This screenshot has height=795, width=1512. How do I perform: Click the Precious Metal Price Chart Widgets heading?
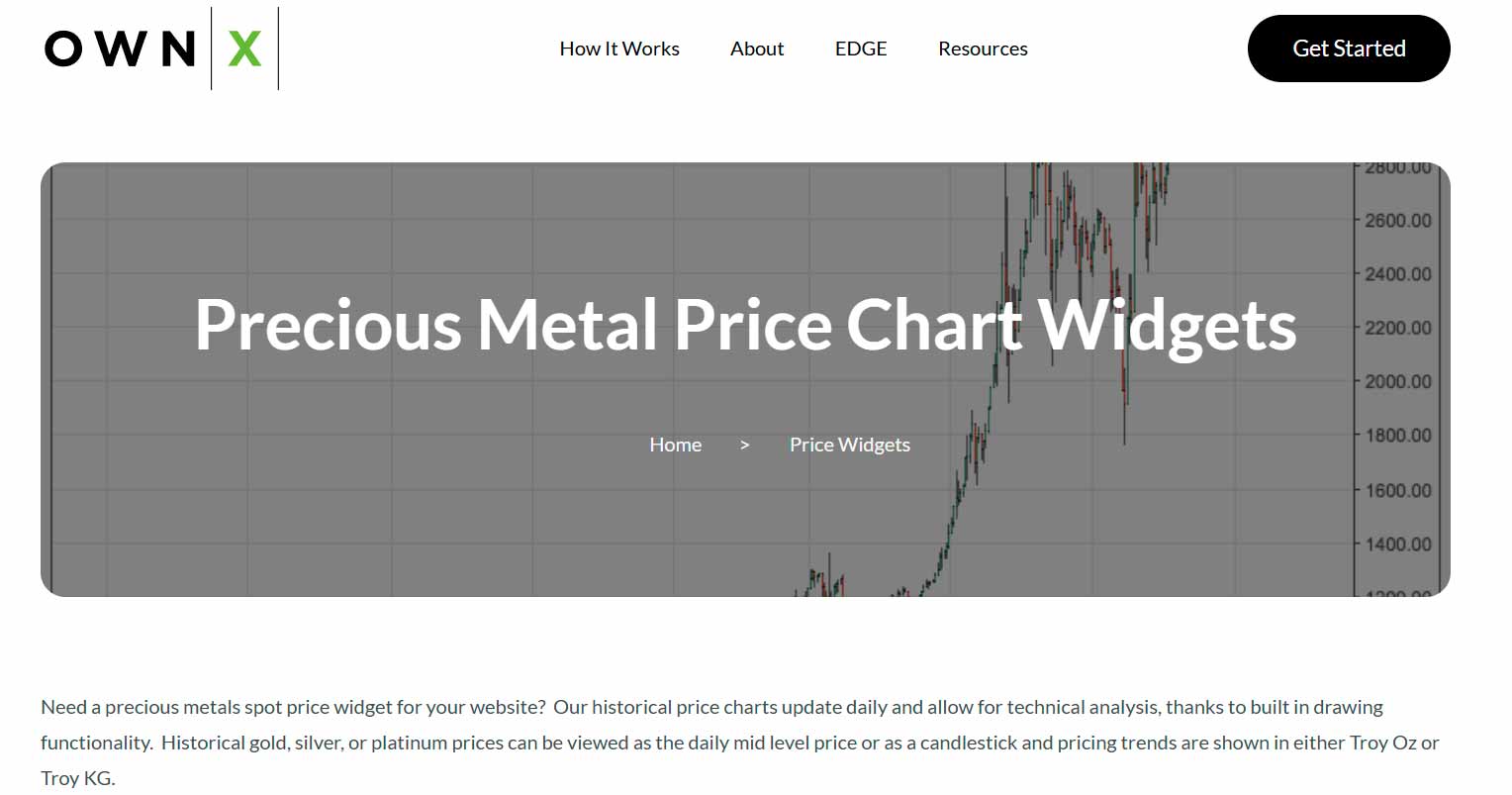(x=745, y=324)
